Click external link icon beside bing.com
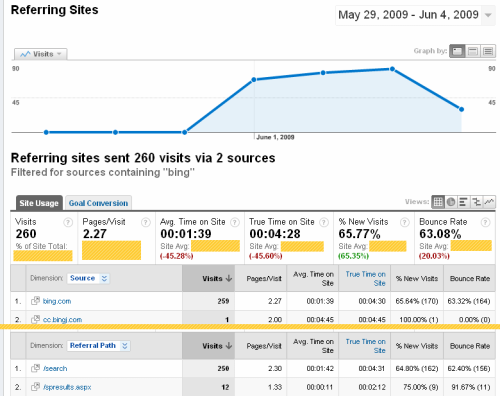 35,301
